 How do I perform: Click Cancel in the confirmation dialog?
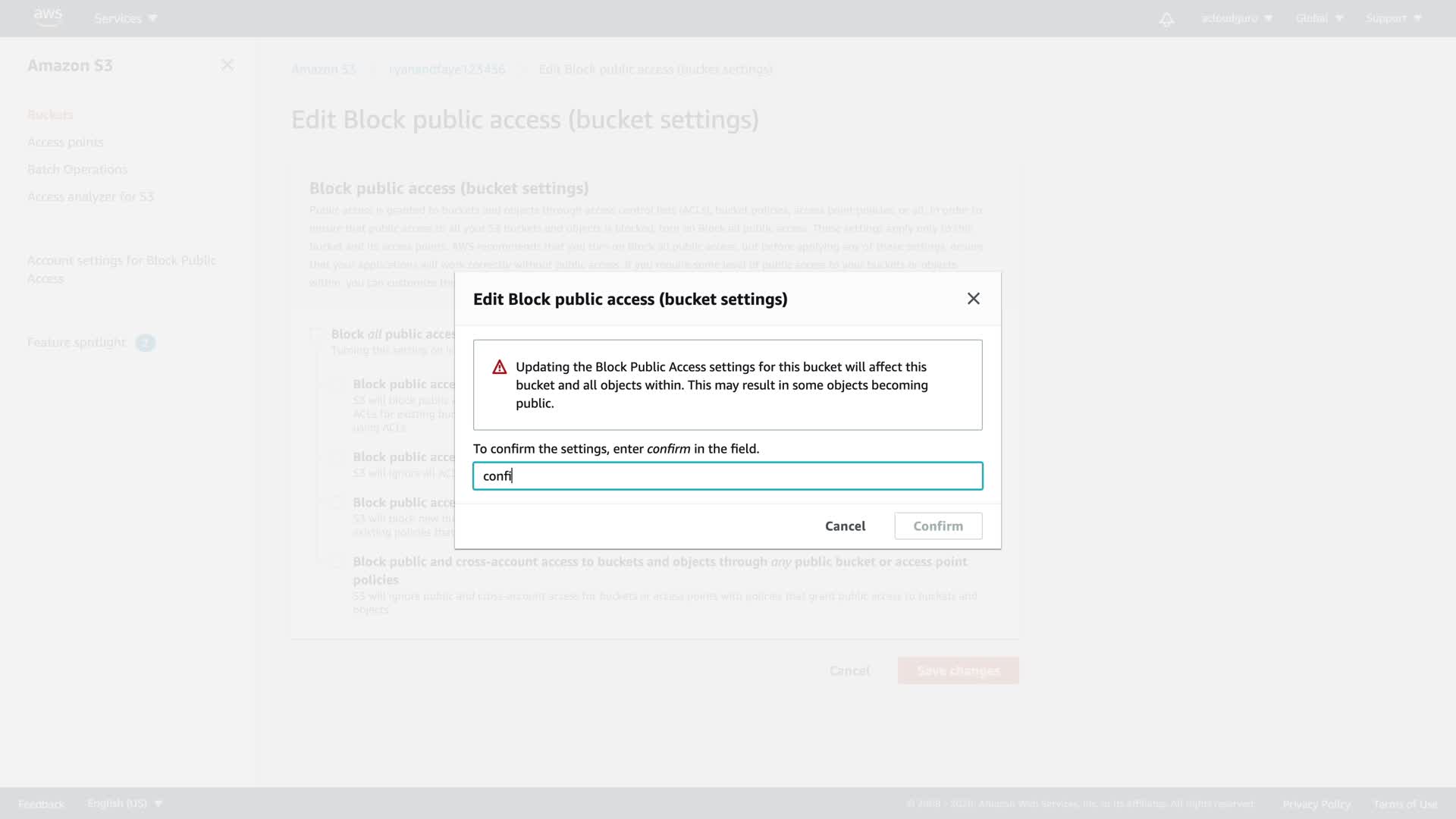tap(845, 526)
